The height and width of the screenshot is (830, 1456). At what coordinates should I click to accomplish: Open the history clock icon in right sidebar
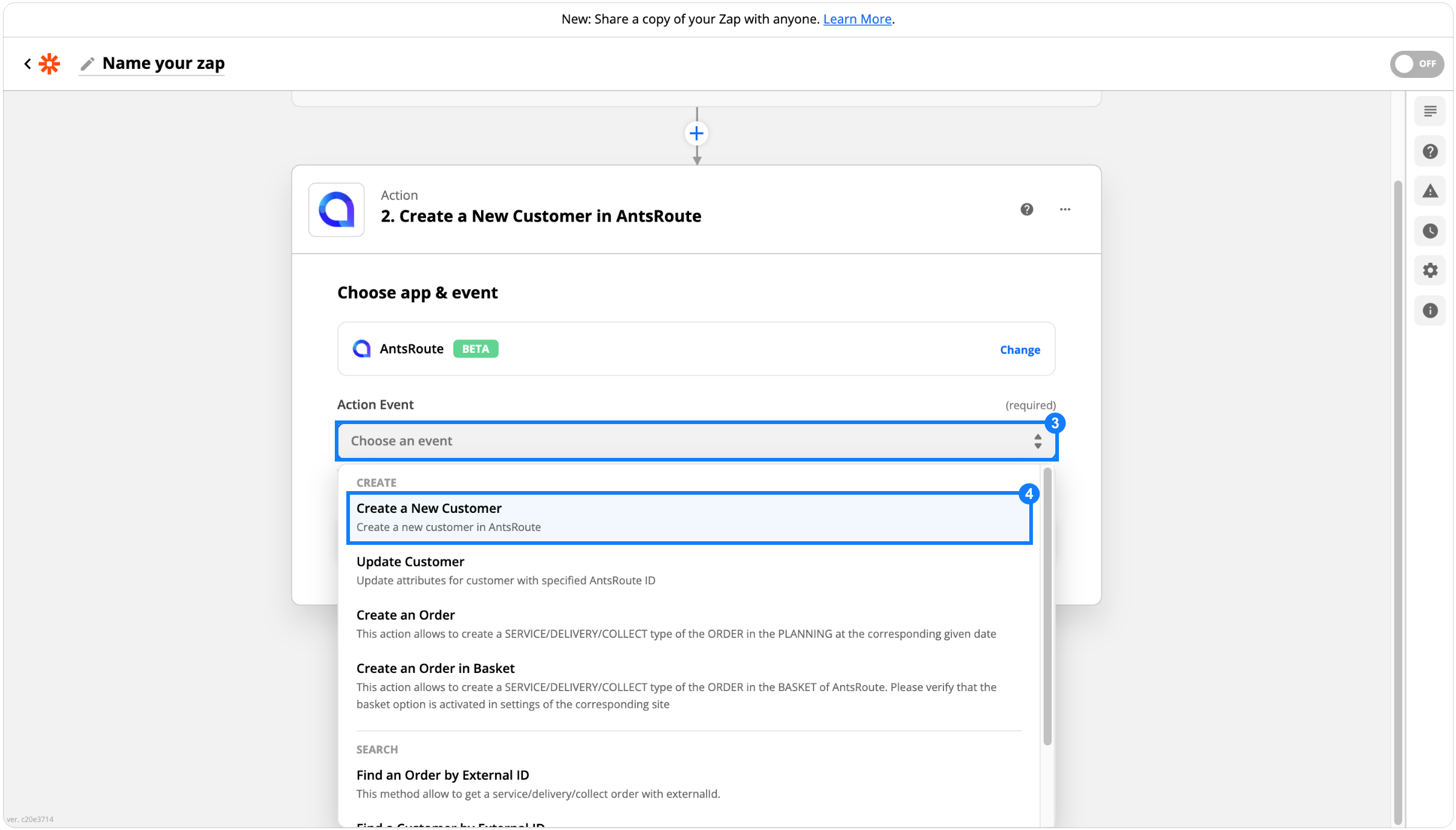tap(1429, 231)
